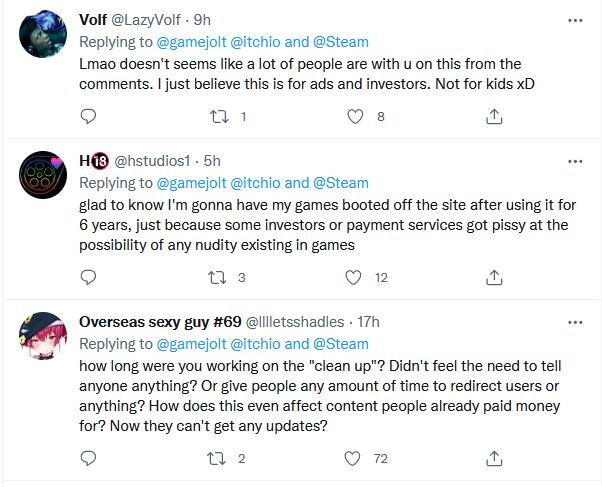602x487 pixels.
Task: Reply to hstudios1's tweet
Action: click(88, 278)
